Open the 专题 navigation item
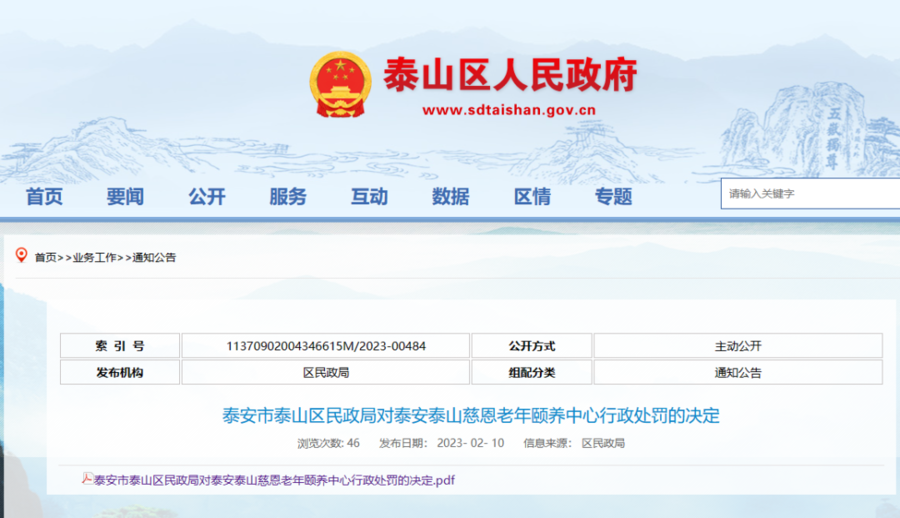The width and height of the screenshot is (900, 518). tap(613, 197)
